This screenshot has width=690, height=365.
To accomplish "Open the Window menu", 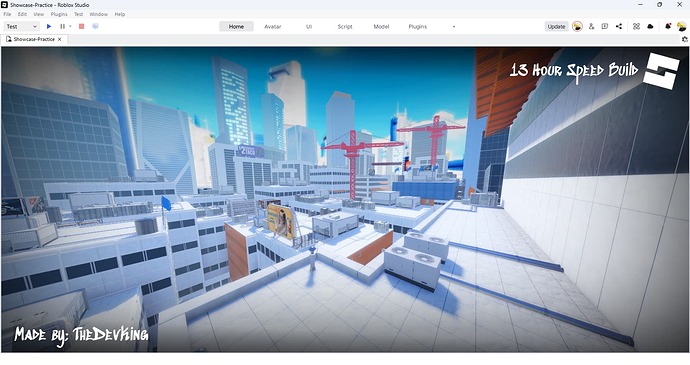I will [x=99, y=14].
